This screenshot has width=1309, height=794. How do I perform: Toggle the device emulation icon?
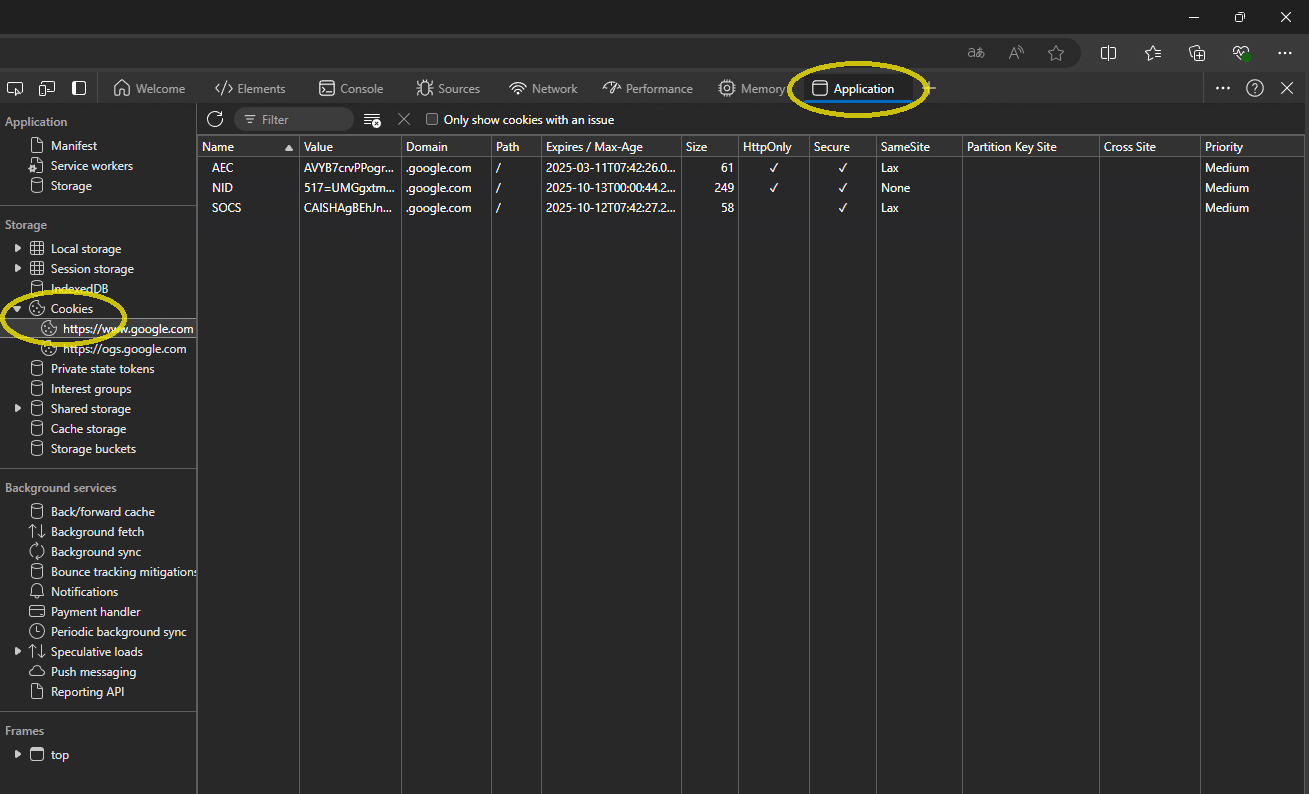46,88
